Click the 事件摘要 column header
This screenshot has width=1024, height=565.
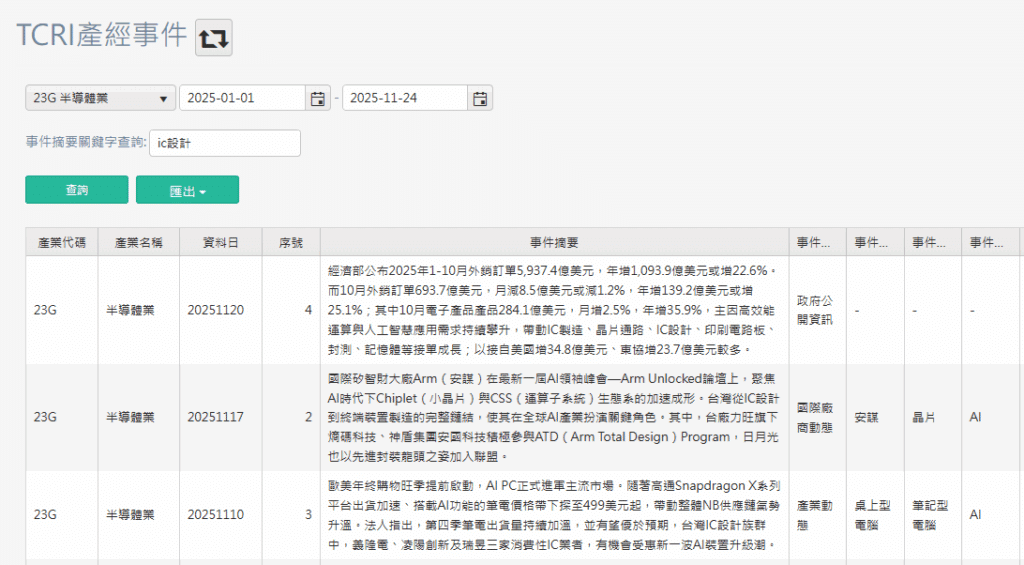click(554, 242)
